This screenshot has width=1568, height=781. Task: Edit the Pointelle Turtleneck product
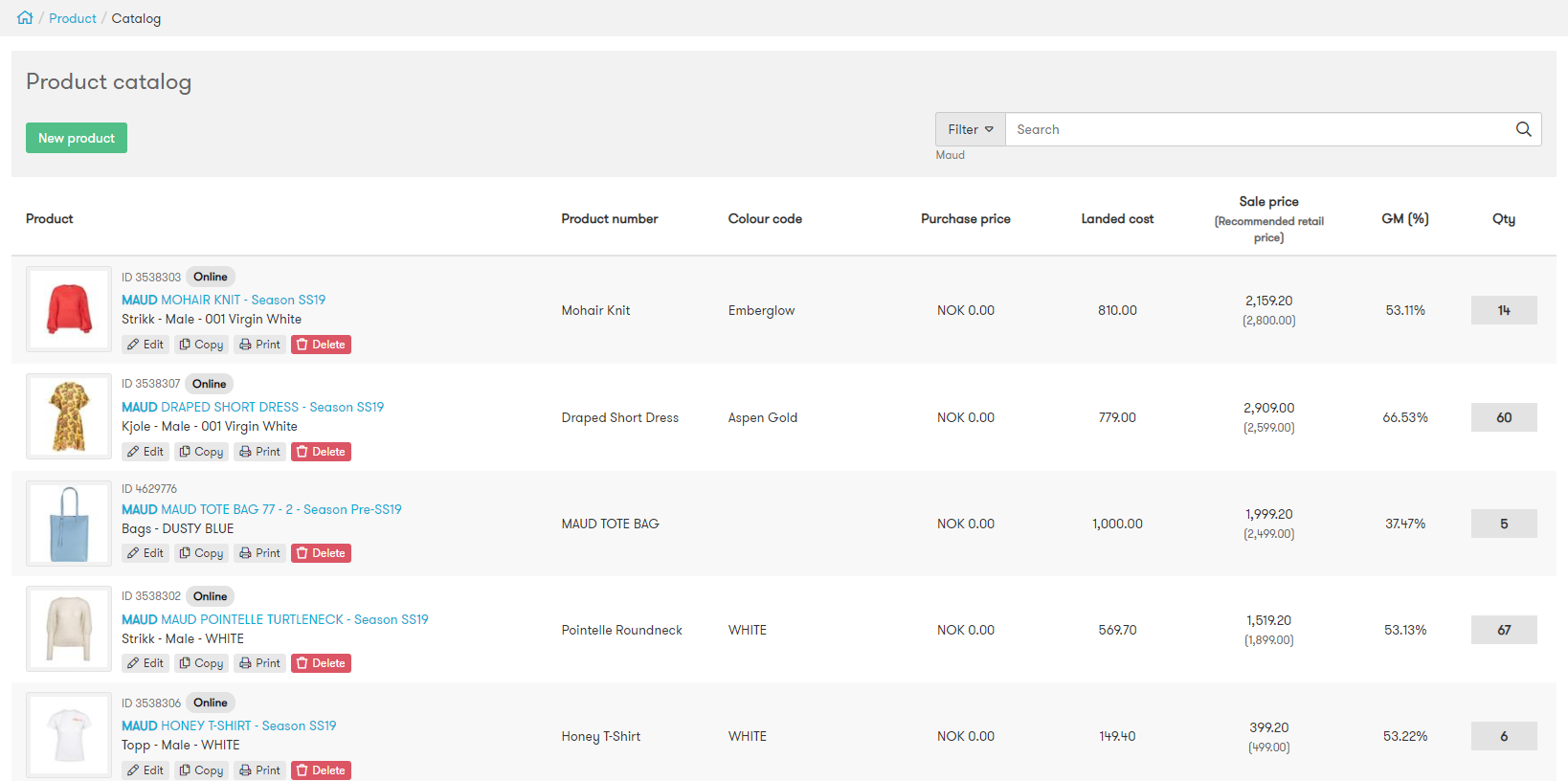pos(146,663)
